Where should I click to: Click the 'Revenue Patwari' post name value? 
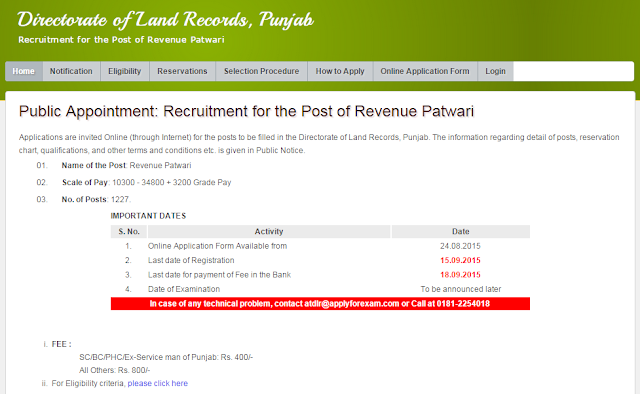pos(160,165)
